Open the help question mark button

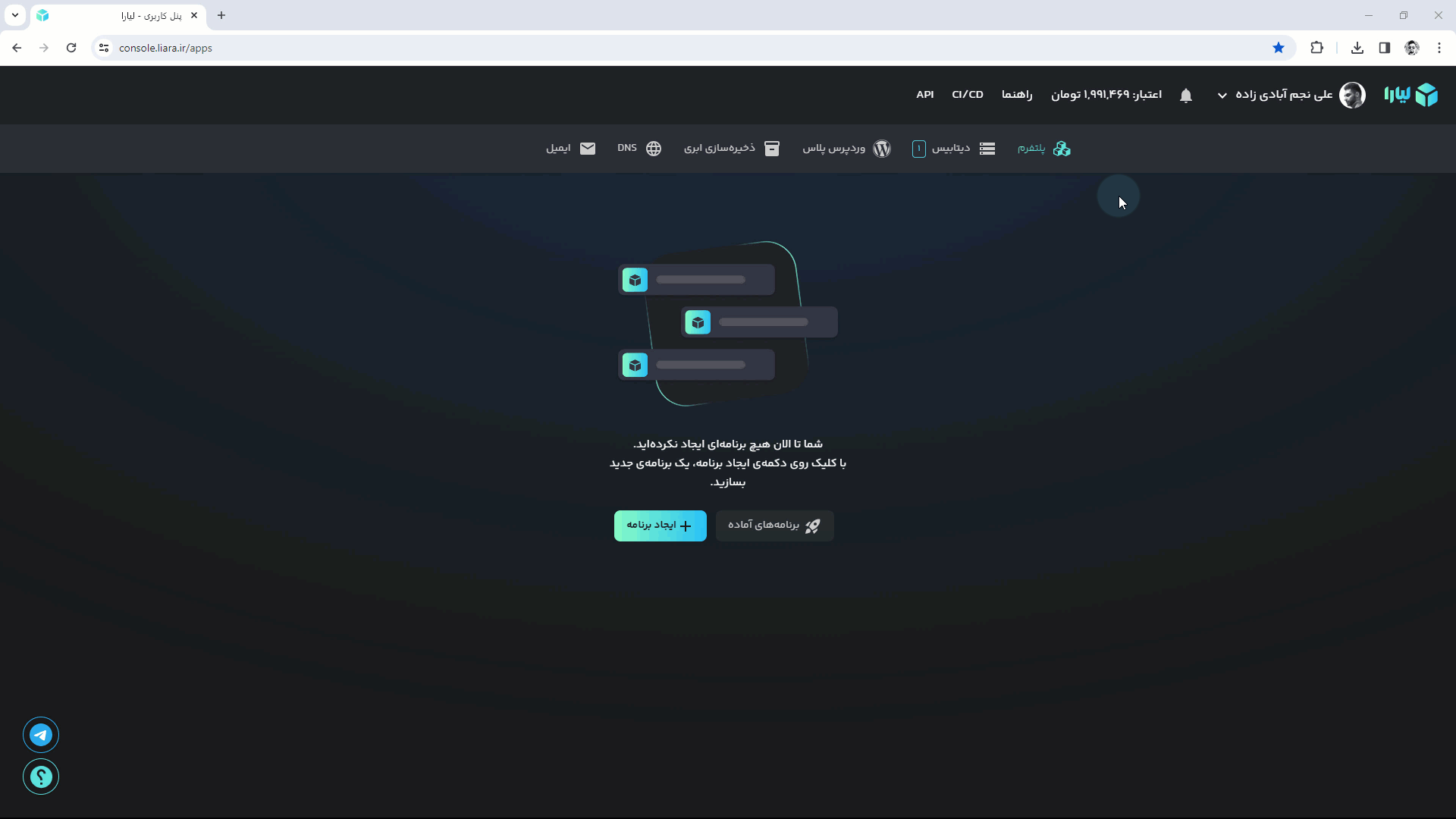coord(41,777)
